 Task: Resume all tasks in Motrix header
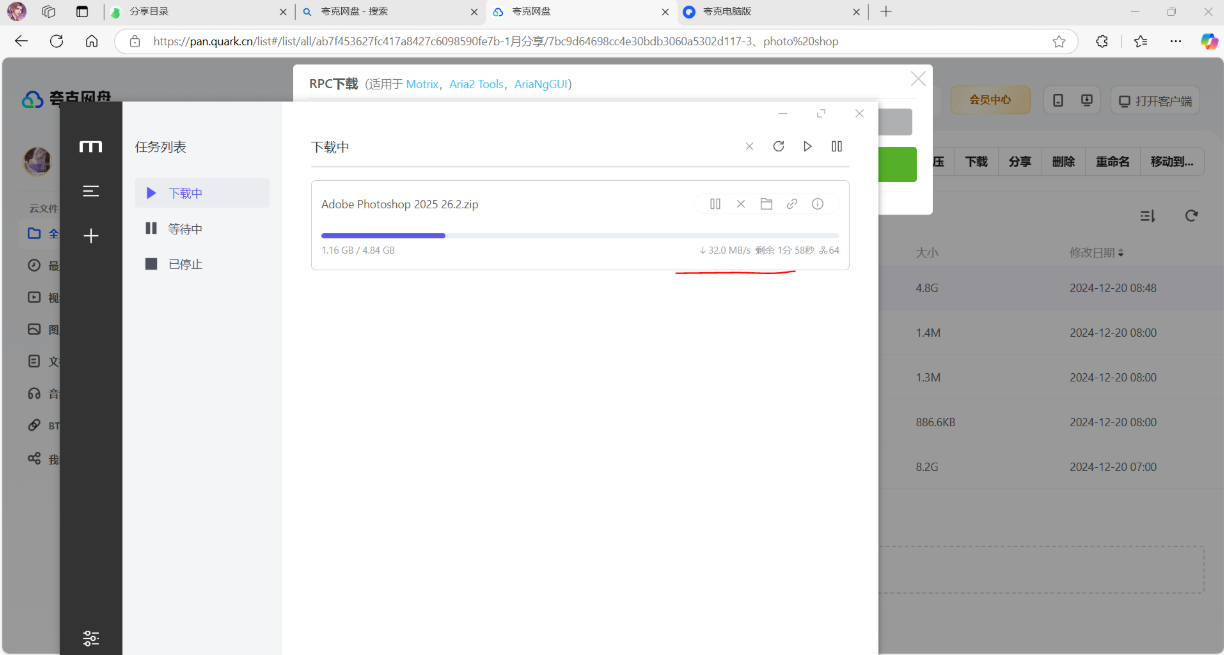point(808,147)
